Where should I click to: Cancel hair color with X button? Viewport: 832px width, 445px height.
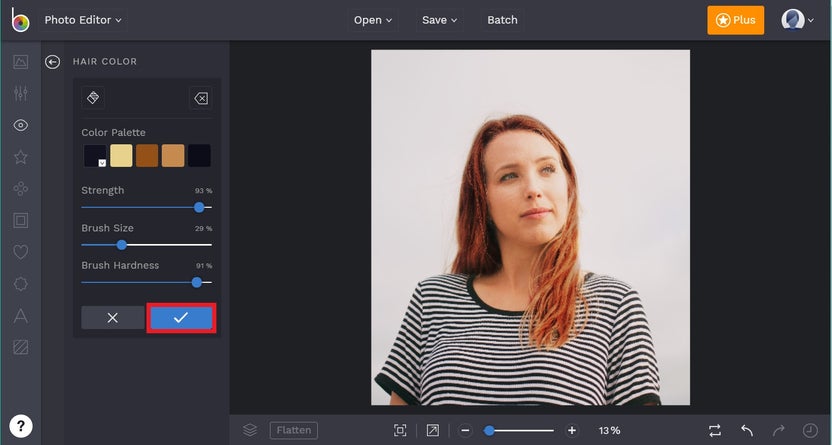click(x=112, y=318)
